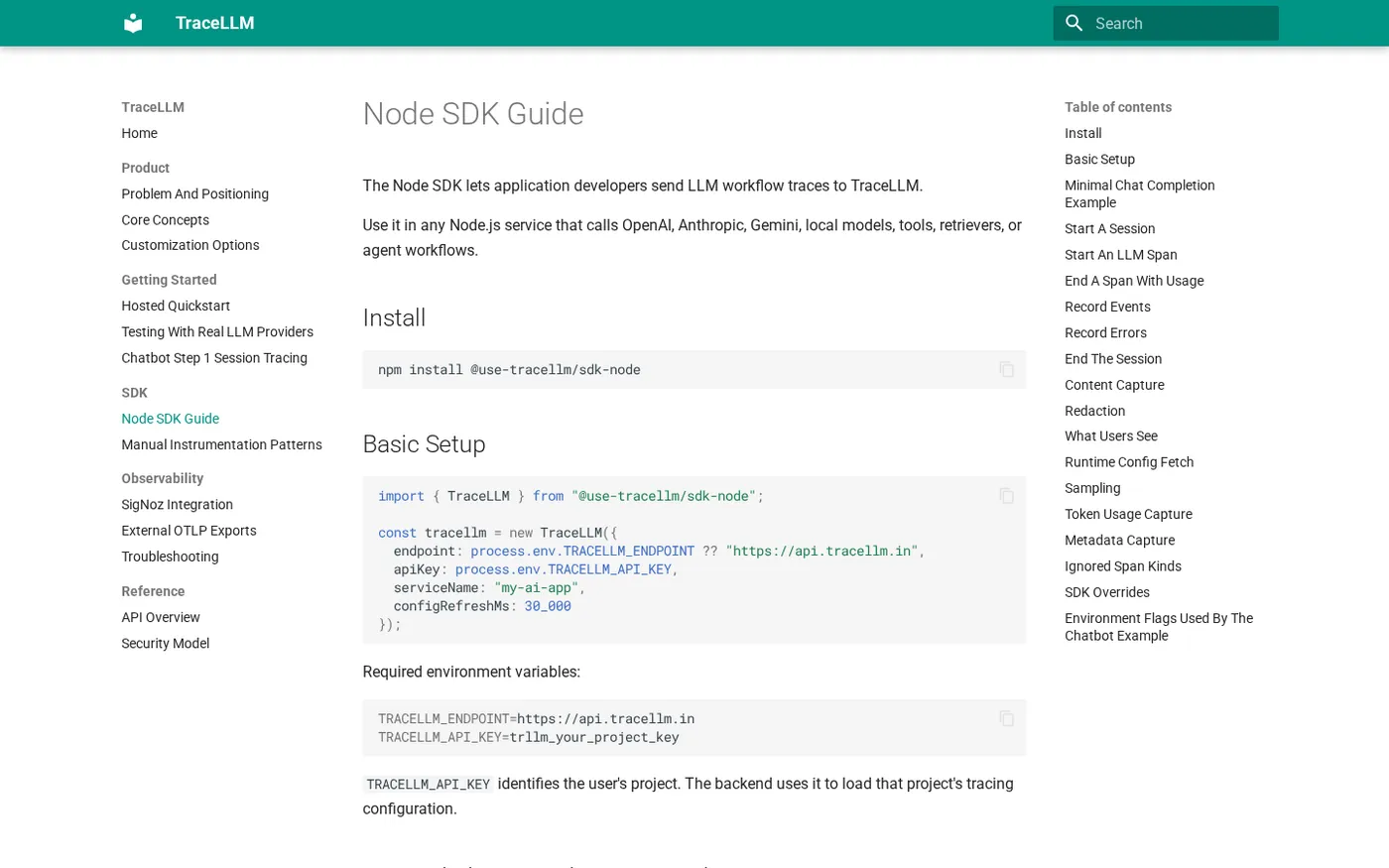Jump to End The Session section
Image resolution: width=1389 pixels, height=868 pixels.
tap(1113, 358)
